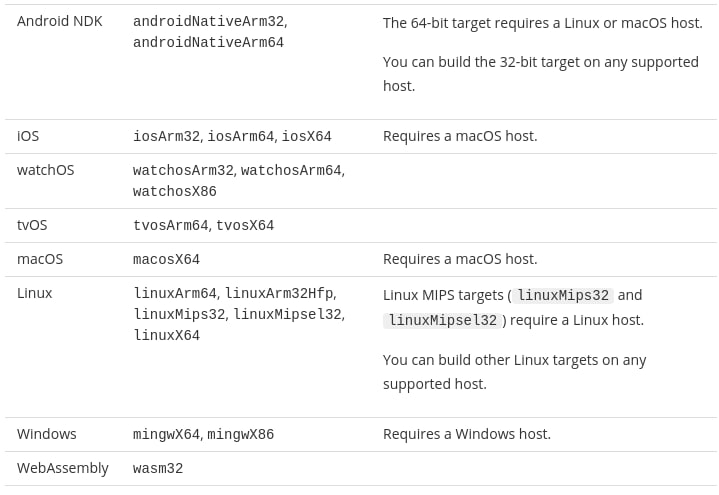The image size is (719, 495).
Task: Select the tvosArm64 target name
Action: [x=171, y=225]
